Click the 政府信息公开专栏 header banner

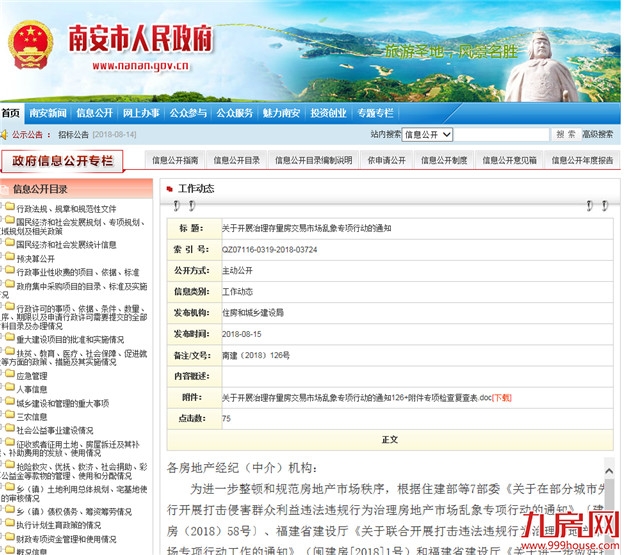pos(62,161)
